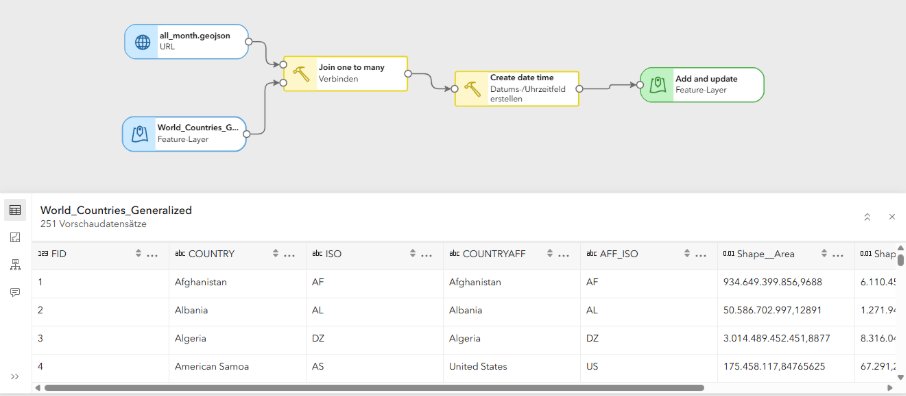Click the Shape__Area column header text
Viewport: 906px width, 396px height.
tap(766, 254)
